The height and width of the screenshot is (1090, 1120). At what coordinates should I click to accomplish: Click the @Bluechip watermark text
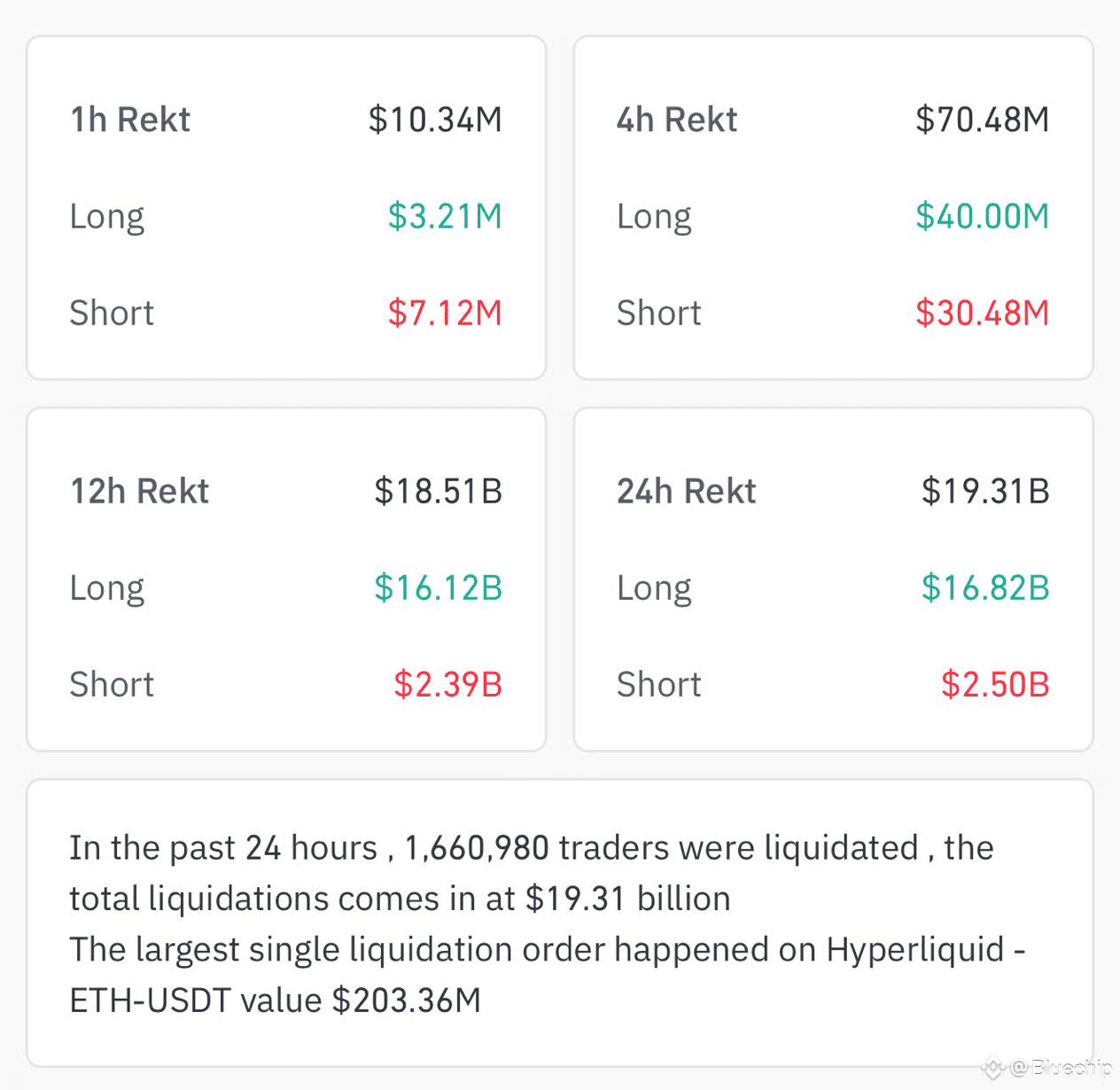click(1062, 1068)
